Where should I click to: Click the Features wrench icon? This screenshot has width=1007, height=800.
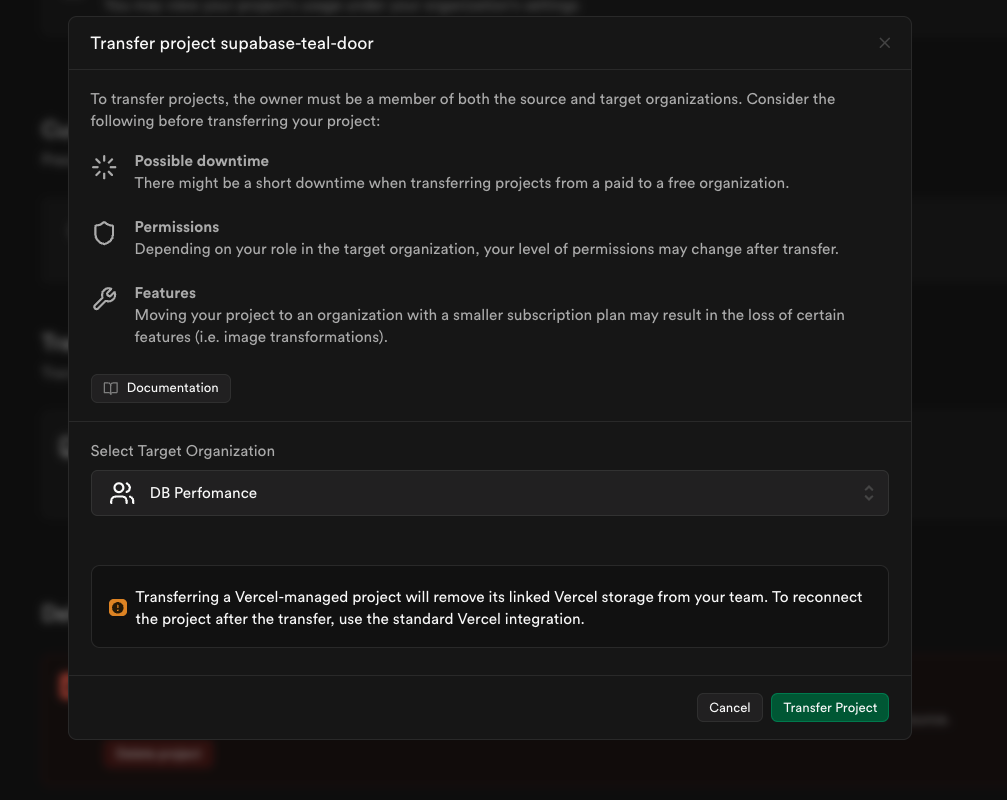(x=104, y=298)
